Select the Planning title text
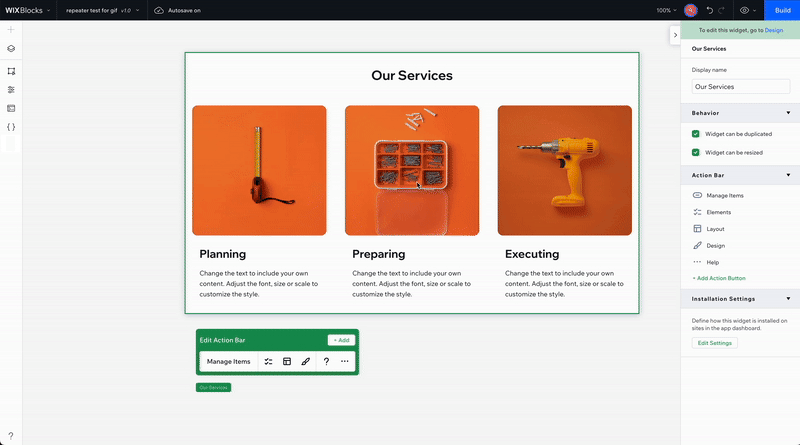This screenshot has height=445, width=800. (x=222, y=254)
